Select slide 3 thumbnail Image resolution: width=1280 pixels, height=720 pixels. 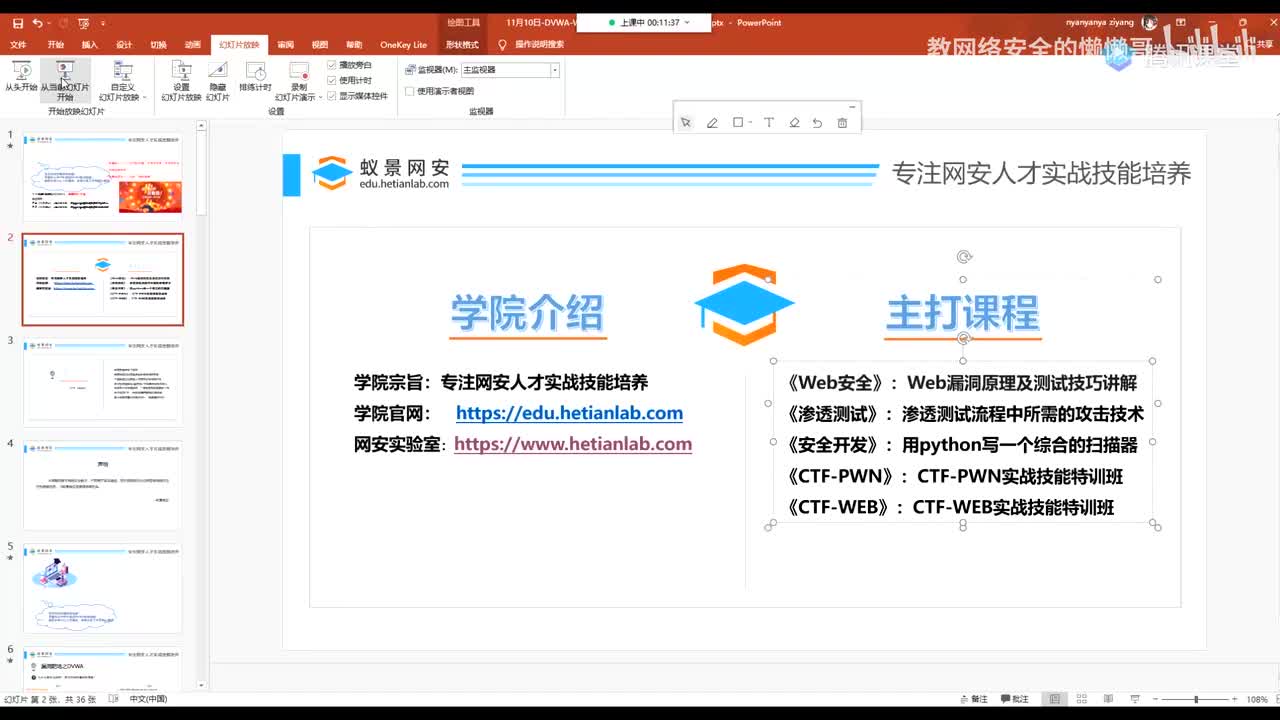pos(103,382)
